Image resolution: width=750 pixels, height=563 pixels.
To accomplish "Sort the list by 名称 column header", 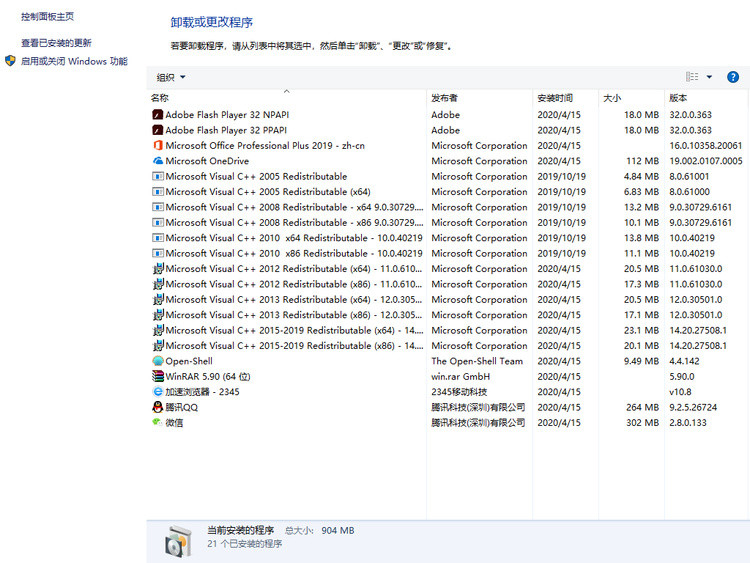I will tap(160, 98).
